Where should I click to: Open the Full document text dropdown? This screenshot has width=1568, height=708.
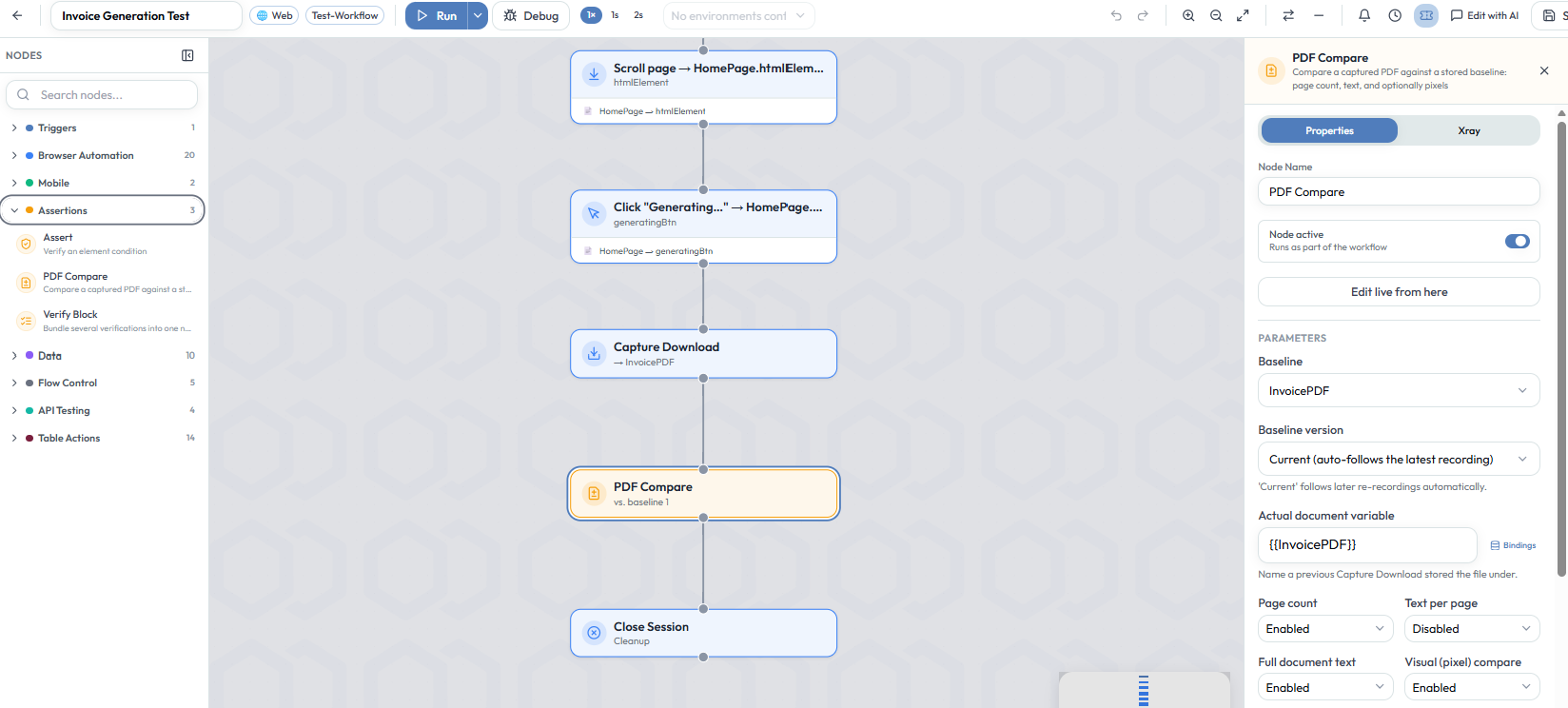click(1325, 687)
